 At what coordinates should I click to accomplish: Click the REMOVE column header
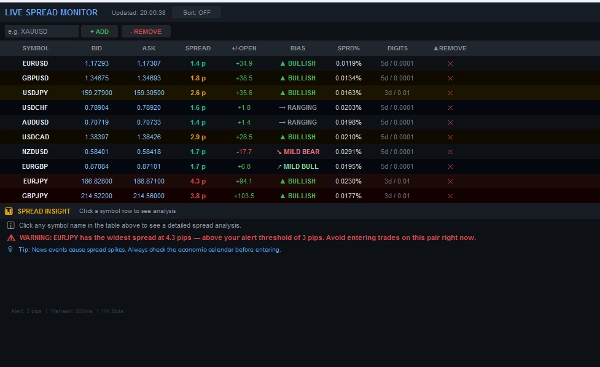coord(450,48)
